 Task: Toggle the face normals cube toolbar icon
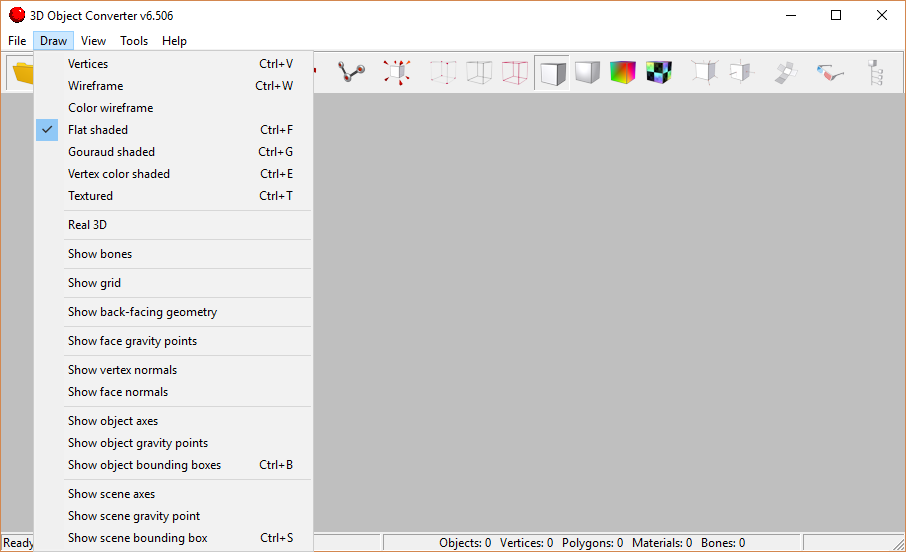click(741, 72)
